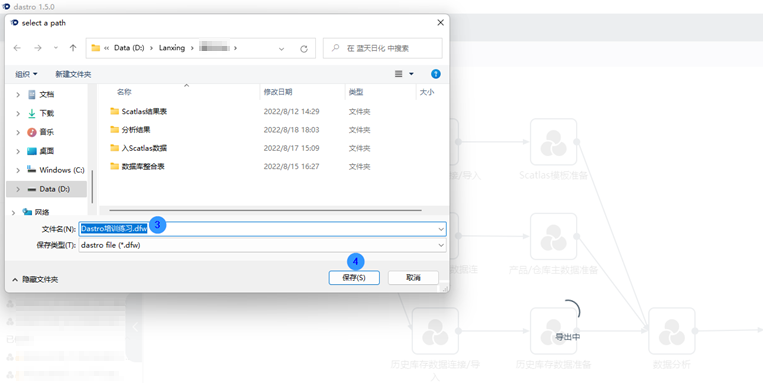Screen dimensions: 763x383
Task: Sort files by 名称 column
Action: (x=124, y=92)
